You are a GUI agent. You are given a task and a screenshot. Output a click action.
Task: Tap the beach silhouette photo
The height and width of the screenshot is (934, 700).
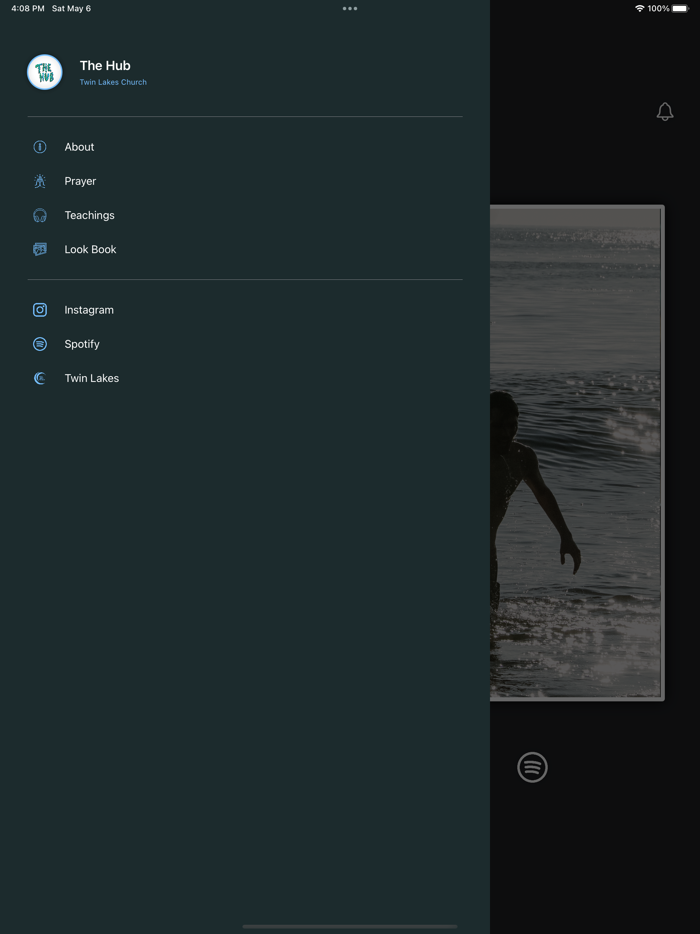point(577,453)
